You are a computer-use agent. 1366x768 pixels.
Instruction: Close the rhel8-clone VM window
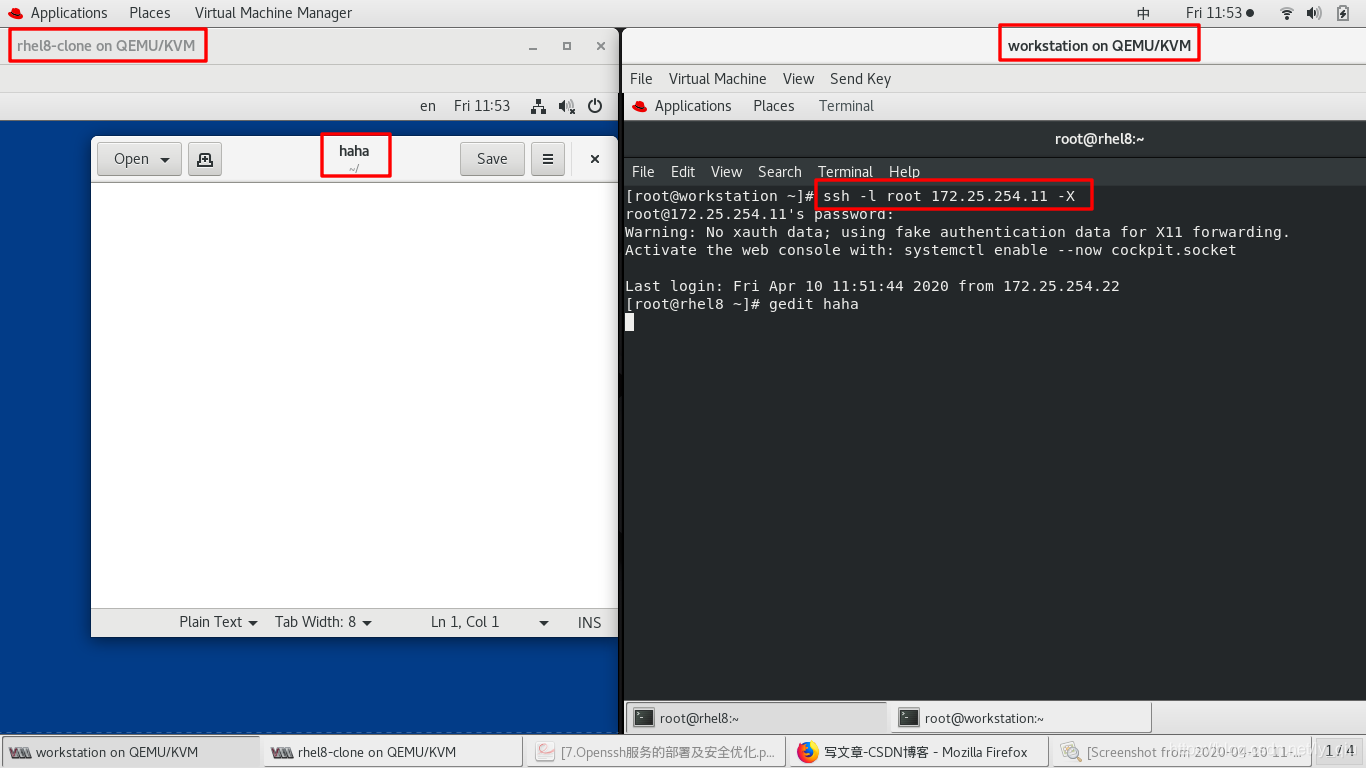click(x=600, y=46)
